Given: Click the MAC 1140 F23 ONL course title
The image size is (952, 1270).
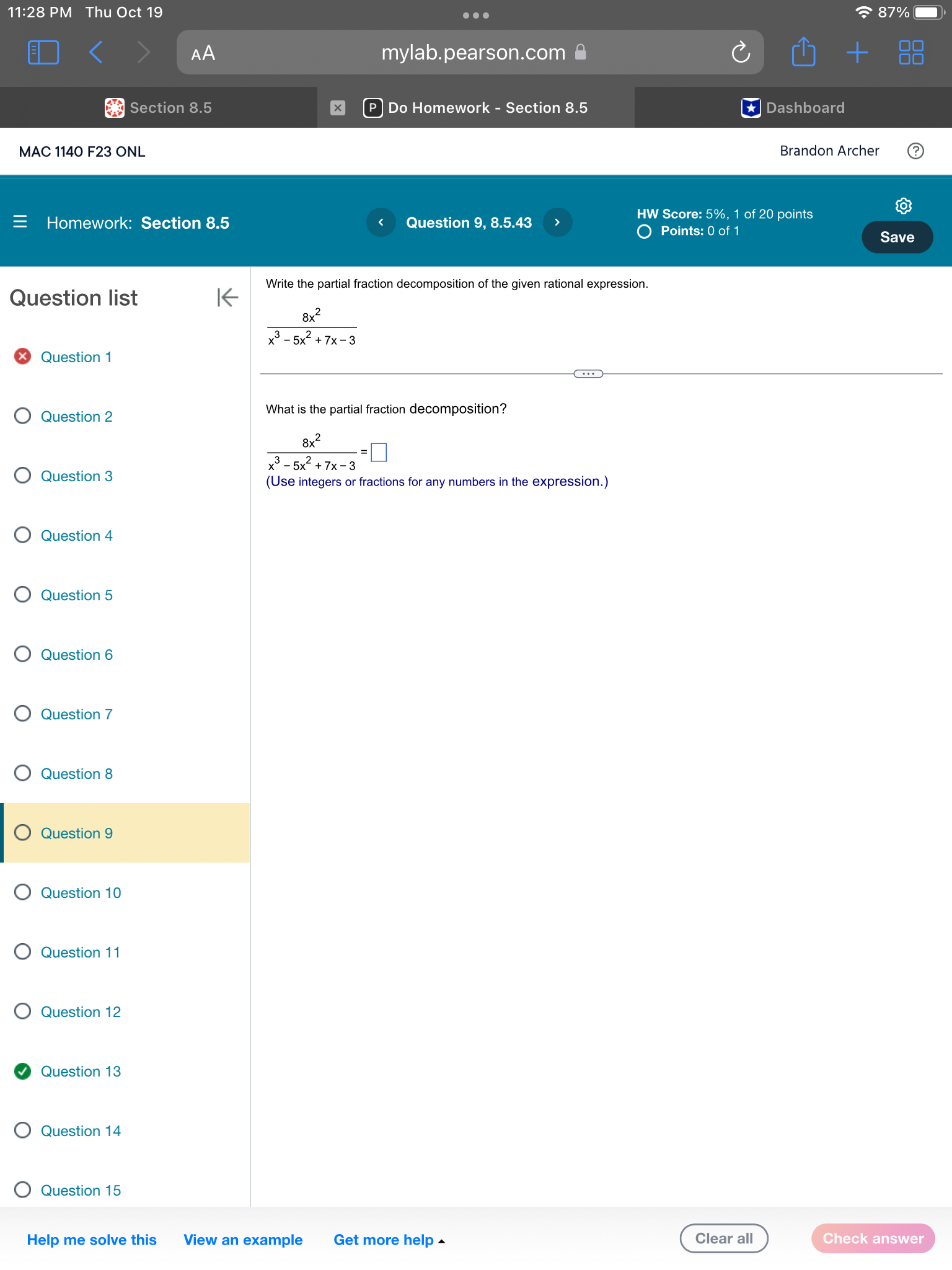Looking at the screenshot, I should click(82, 152).
